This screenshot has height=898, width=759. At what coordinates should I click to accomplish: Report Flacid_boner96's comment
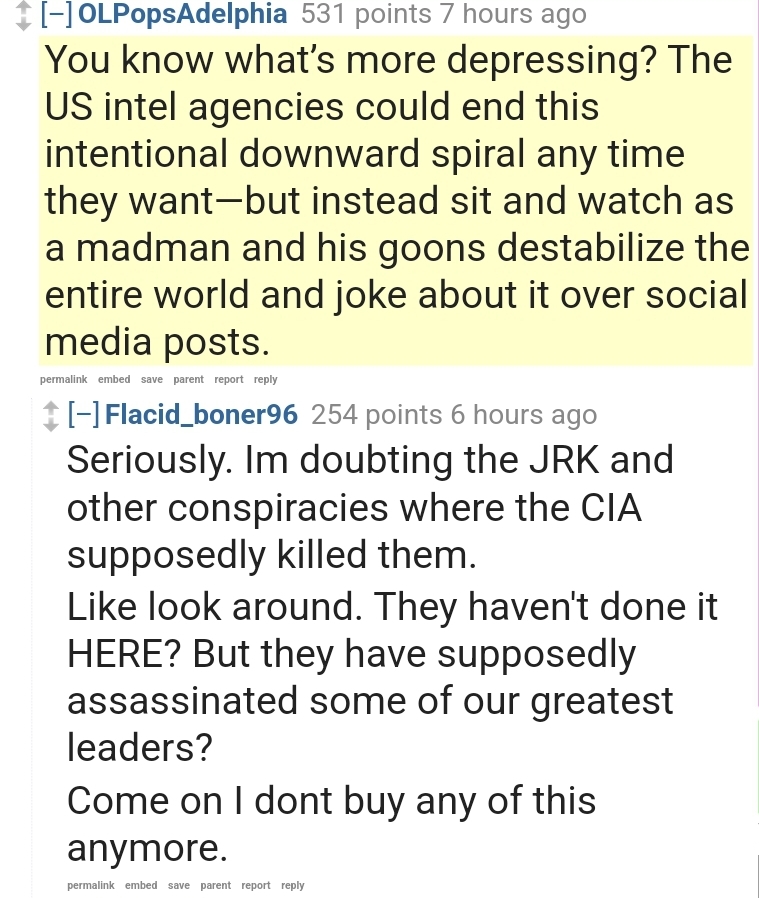pyautogui.click(x=255, y=885)
